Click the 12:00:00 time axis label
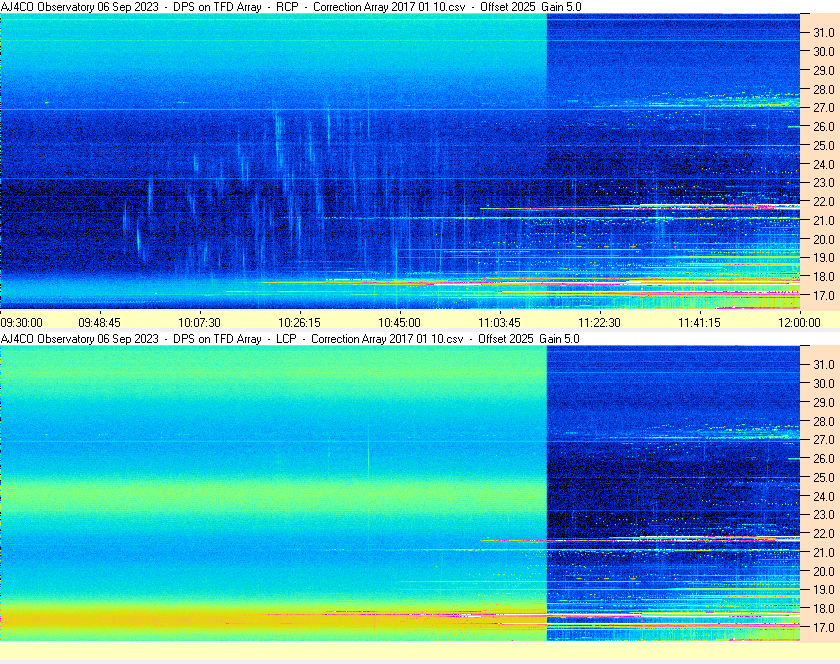Viewport: 840px width, 664px height. click(799, 323)
